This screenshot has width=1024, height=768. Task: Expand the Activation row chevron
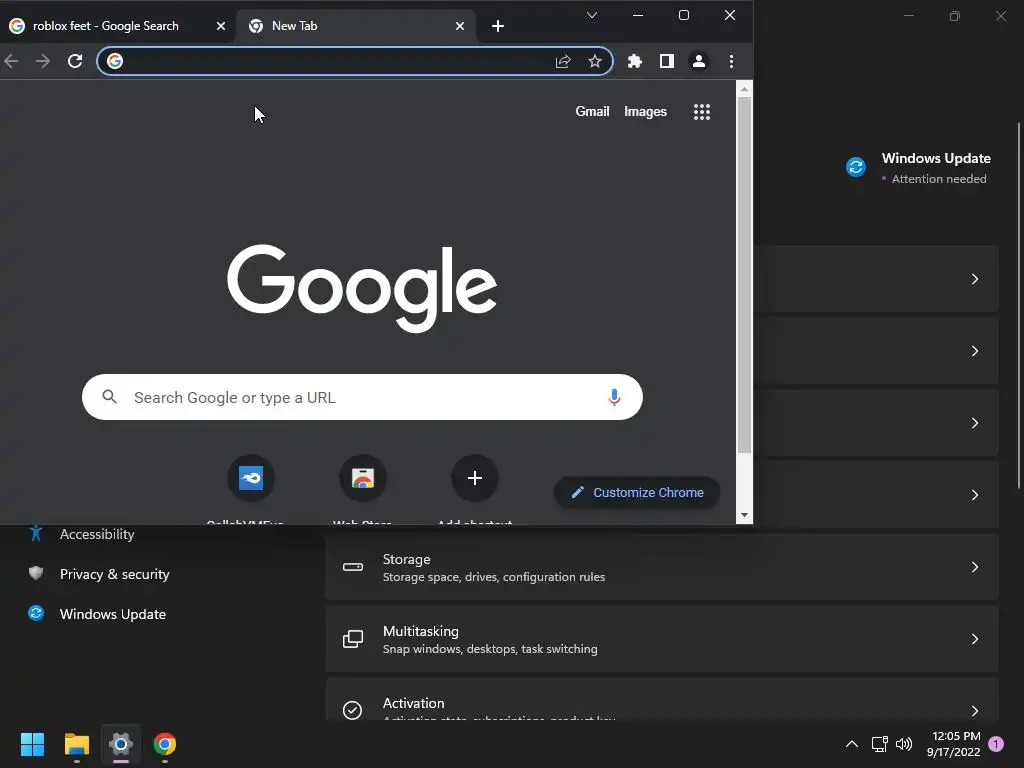pyautogui.click(x=974, y=711)
